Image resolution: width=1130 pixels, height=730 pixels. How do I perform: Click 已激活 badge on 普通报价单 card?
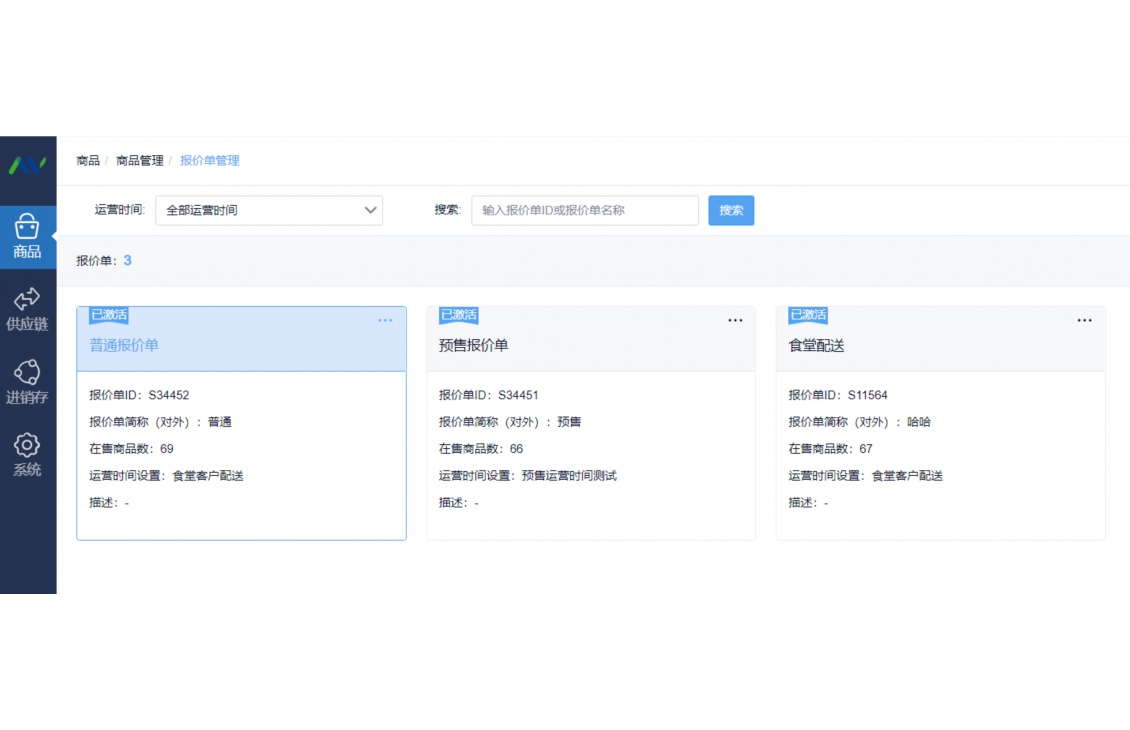click(x=109, y=315)
